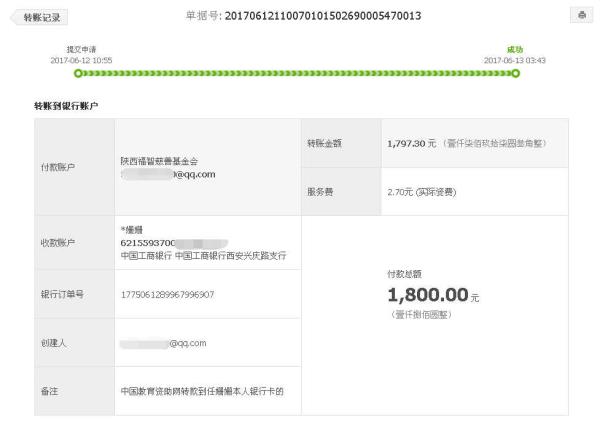Go back via 转账记录 button
The image size is (600, 421).
pyautogui.click(x=39, y=17)
